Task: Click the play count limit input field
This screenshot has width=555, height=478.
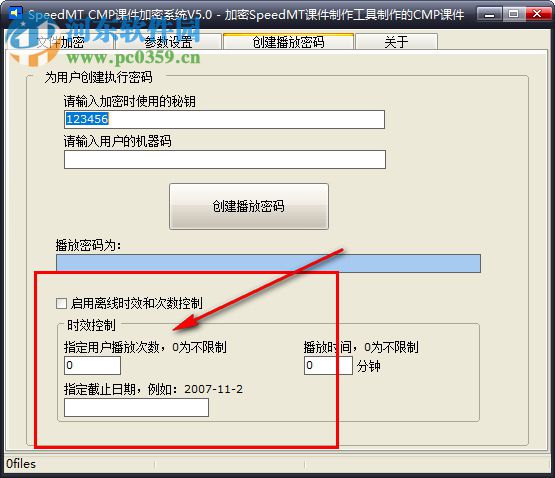Action: [x=92, y=365]
